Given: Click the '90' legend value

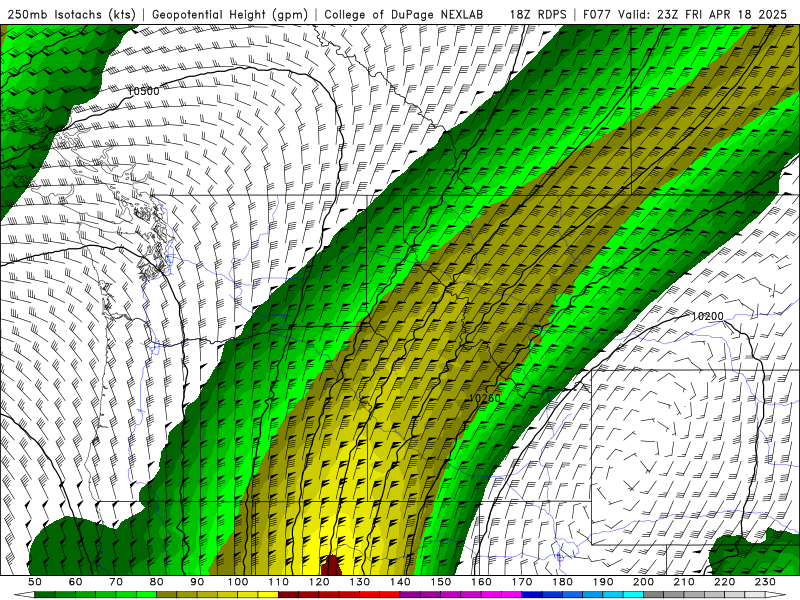Looking at the screenshot, I should (197, 582).
